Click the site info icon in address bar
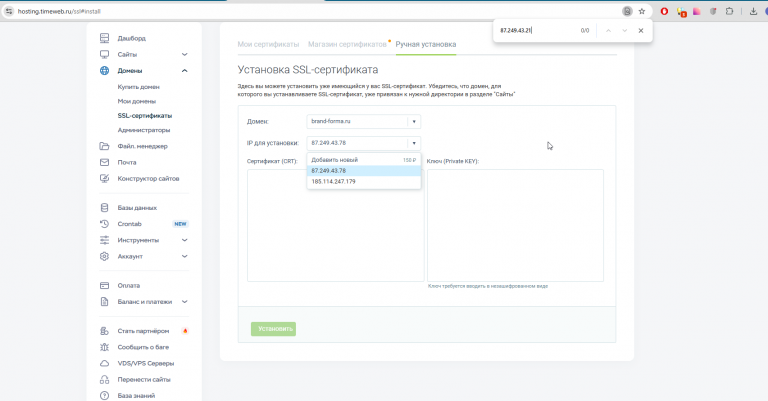 coord(9,11)
